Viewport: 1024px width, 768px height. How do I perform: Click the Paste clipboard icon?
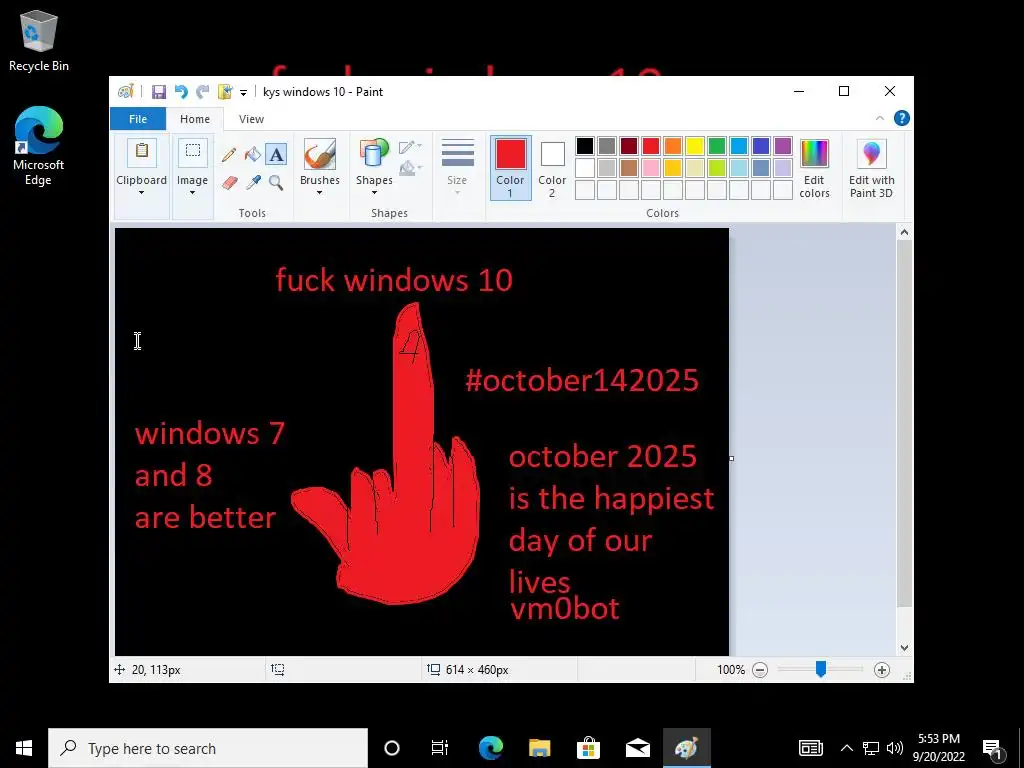142,153
